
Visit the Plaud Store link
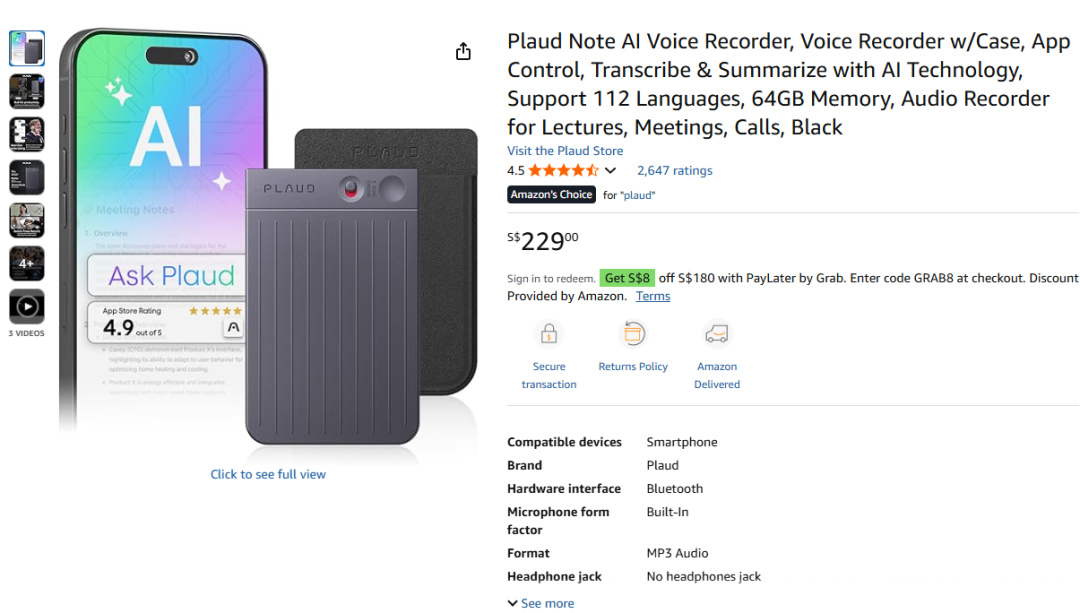click(x=565, y=151)
